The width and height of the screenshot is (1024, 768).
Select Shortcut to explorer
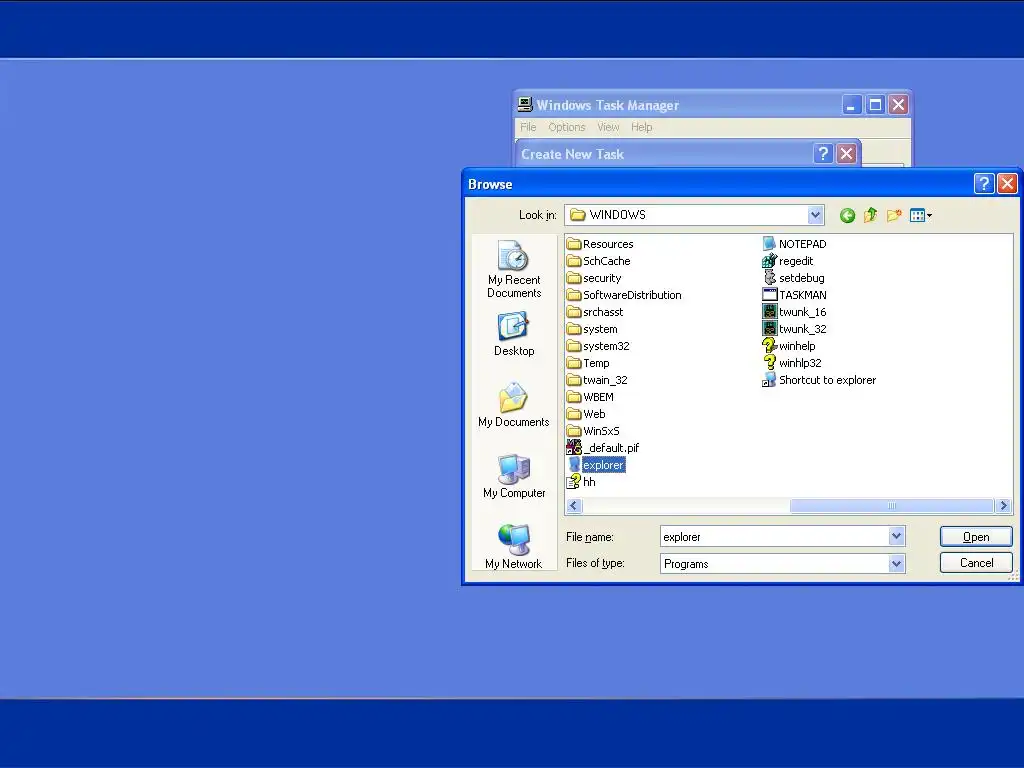point(819,379)
